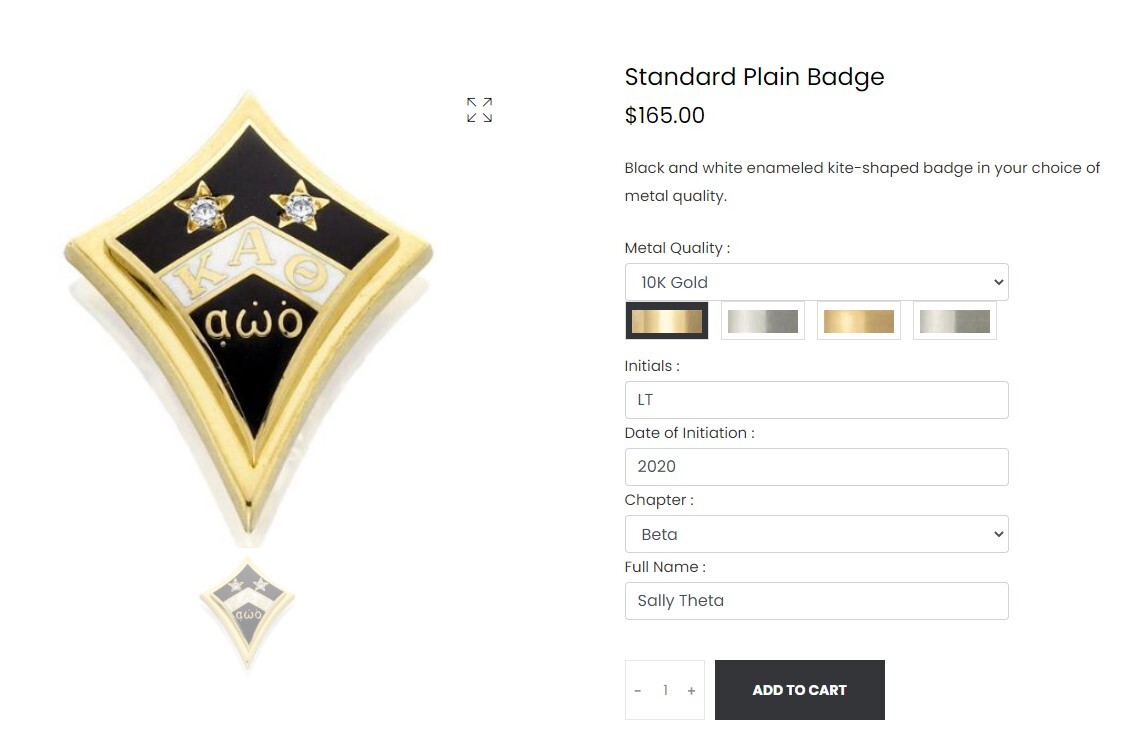Select the currently highlighted first gold swatch
Viewport: 1134px width, 735px height.
(667, 321)
